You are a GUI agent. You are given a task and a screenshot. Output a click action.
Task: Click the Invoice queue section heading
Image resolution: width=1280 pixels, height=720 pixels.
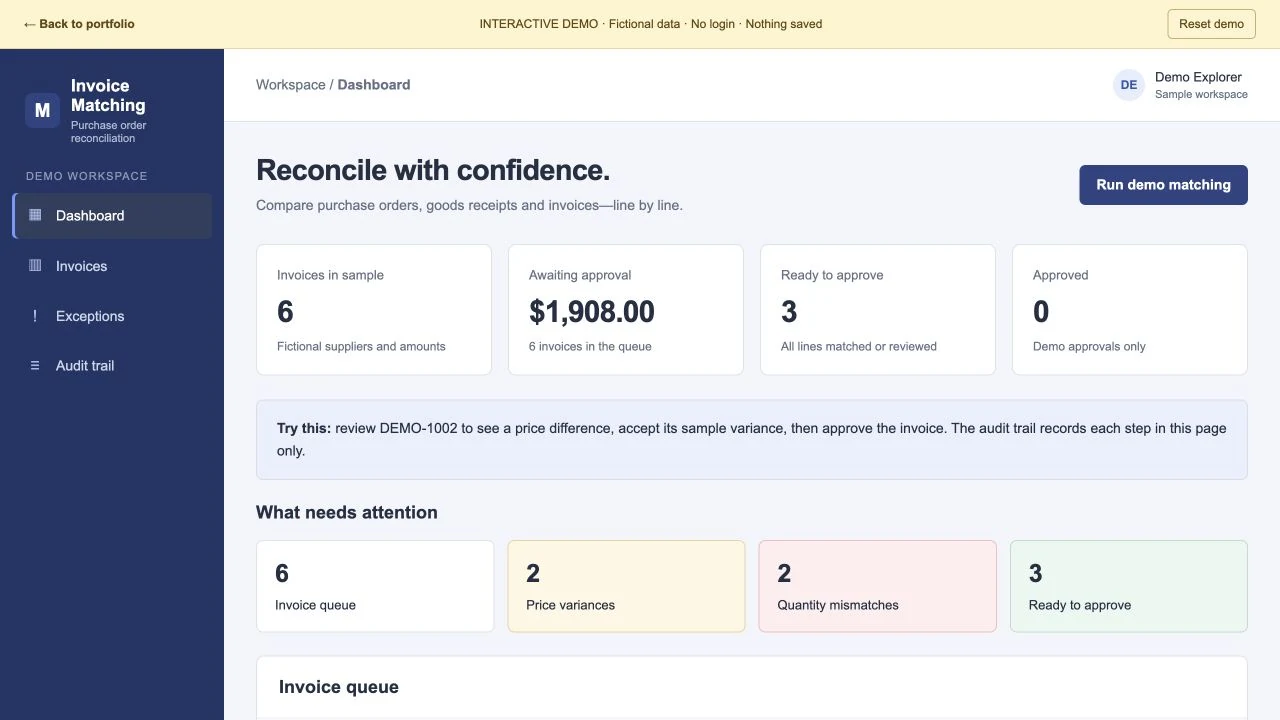(339, 687)
